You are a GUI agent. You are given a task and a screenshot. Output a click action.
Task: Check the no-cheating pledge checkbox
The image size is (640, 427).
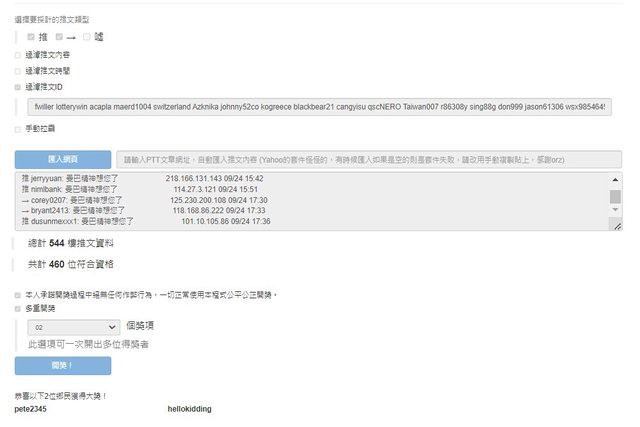pyautogui.click(x=18, y=295)
